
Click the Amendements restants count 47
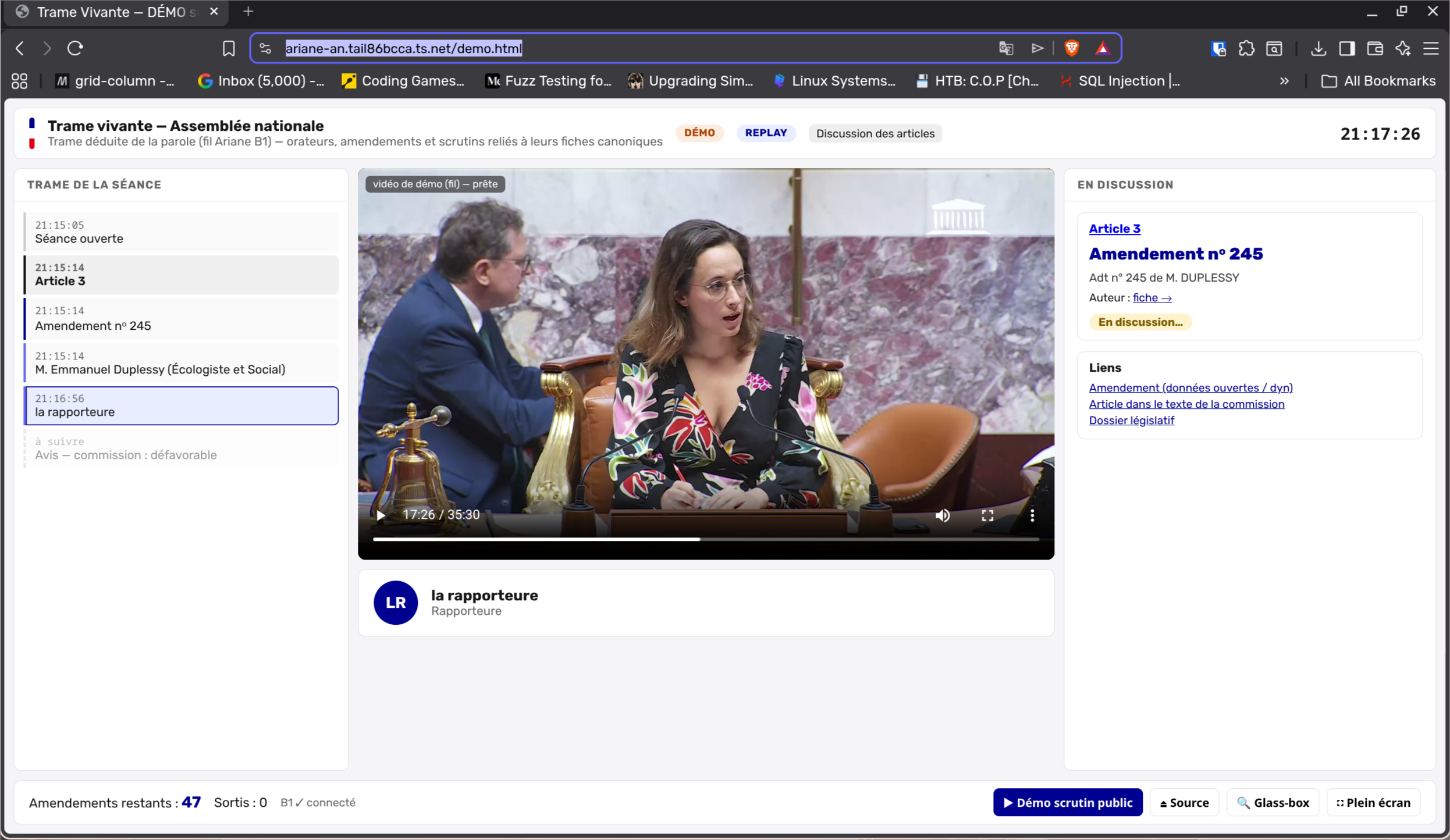pyautogui.click(x=191, y=803)
